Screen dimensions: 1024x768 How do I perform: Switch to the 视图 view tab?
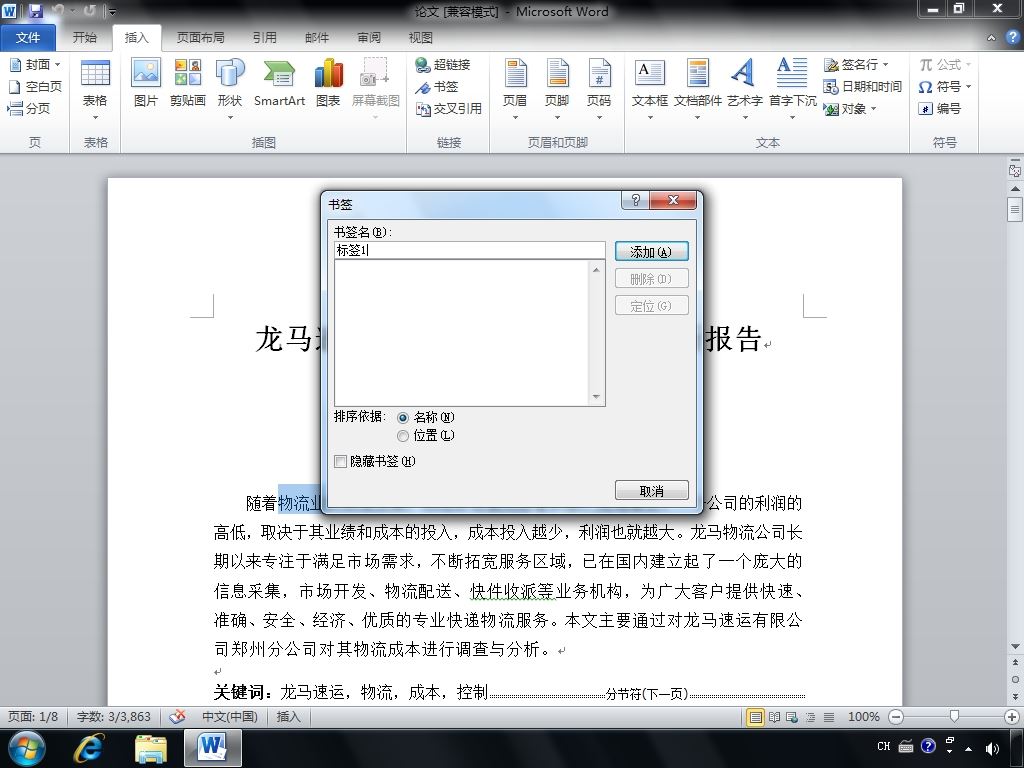pos(421,37)
